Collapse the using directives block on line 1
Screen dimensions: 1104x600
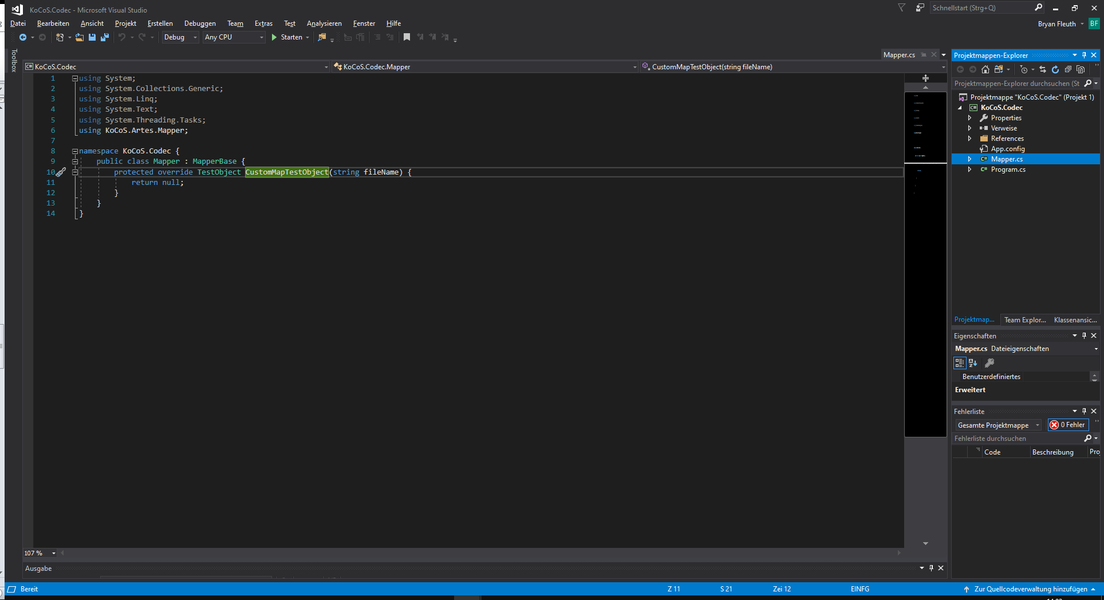point(75,78)
